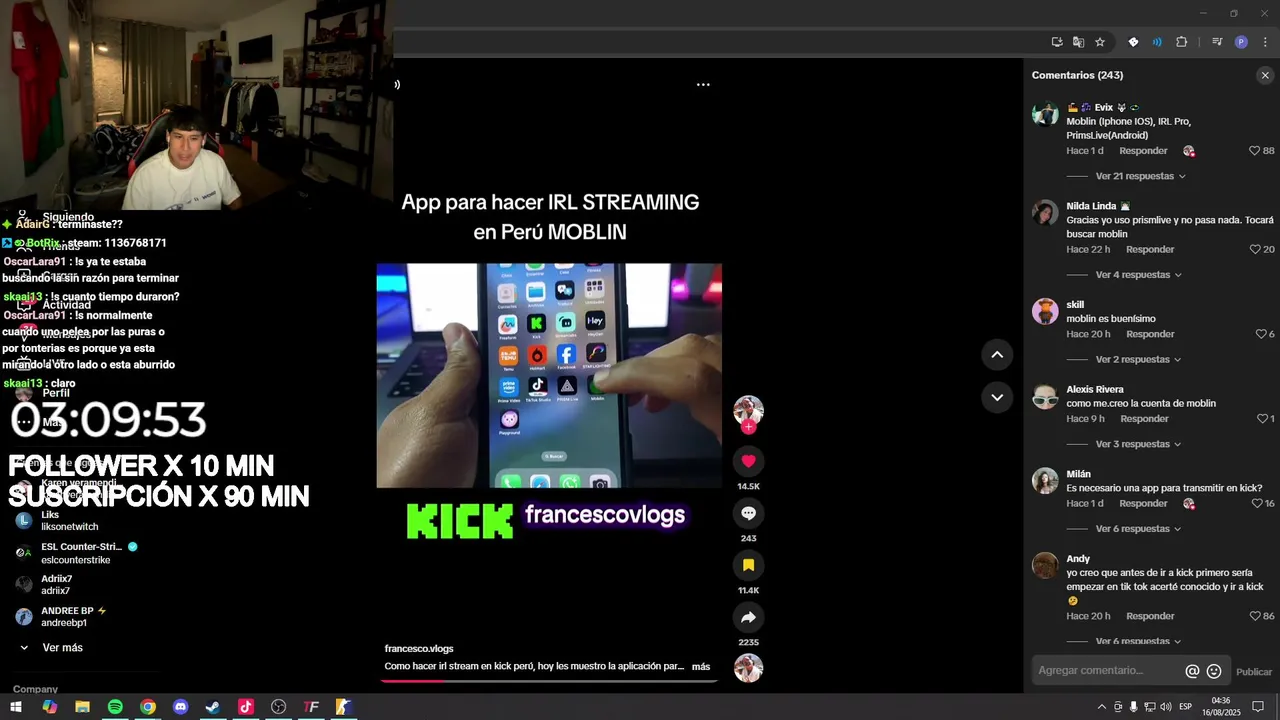Open Chrome media controls icon
The width and height of the screenshot is (1280, 720).
coord(1217,42)
